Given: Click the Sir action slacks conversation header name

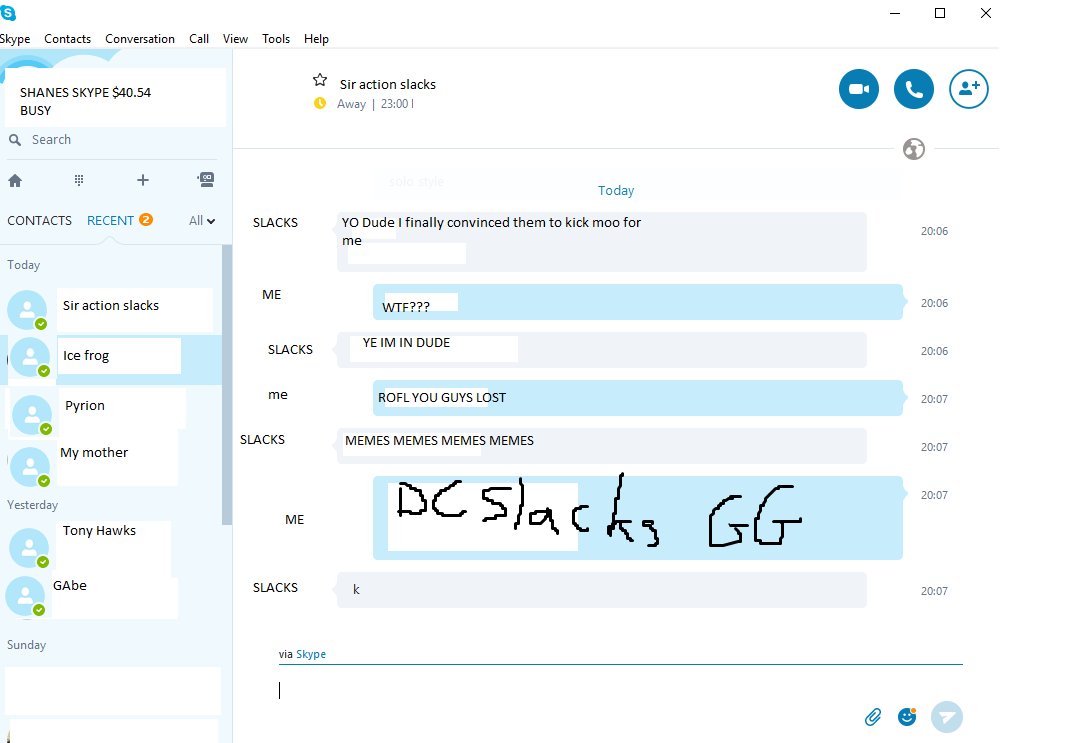Looking at the screenshot, I should point(388,84).
